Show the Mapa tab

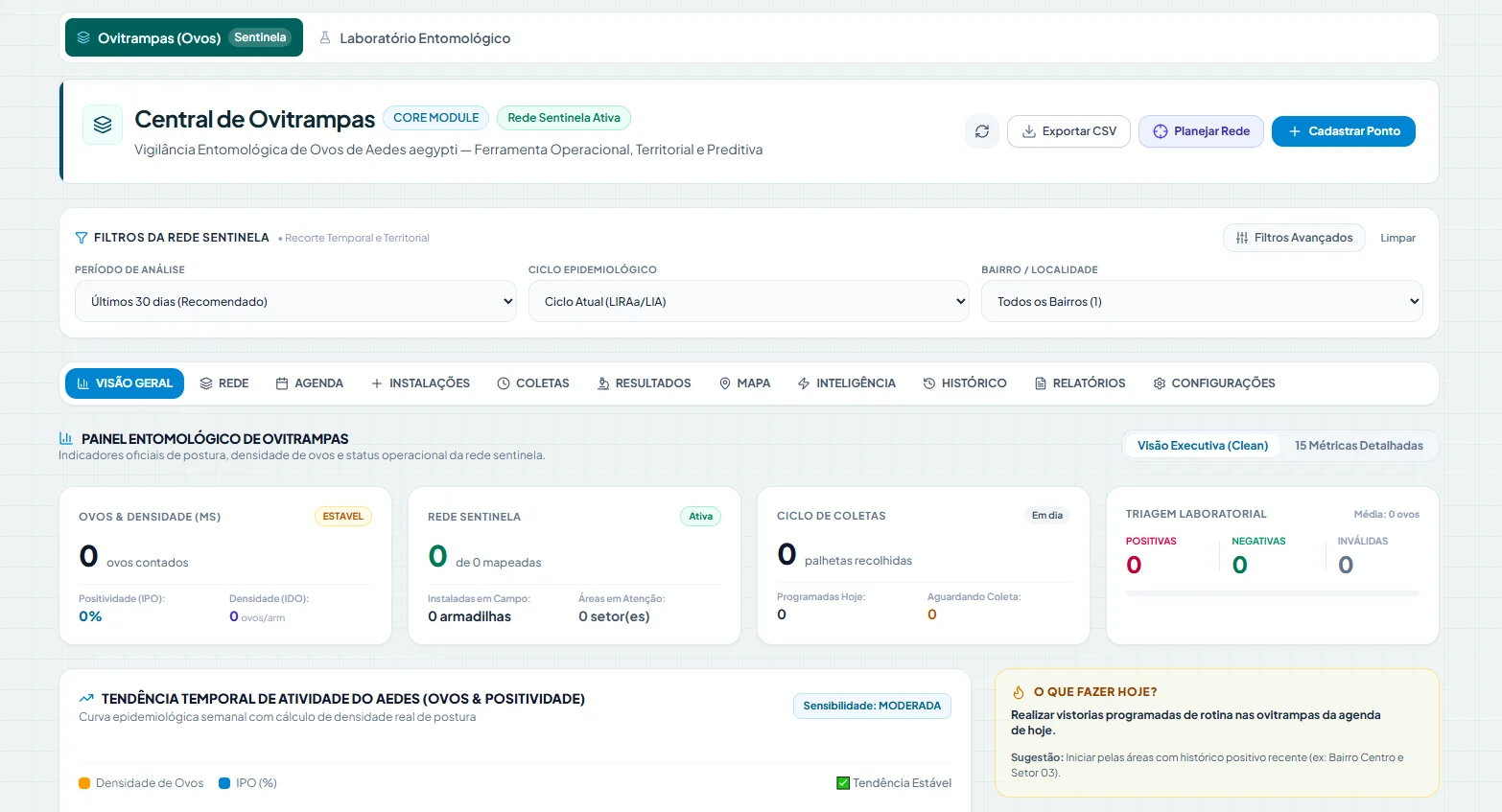click(x=744, y=383)
